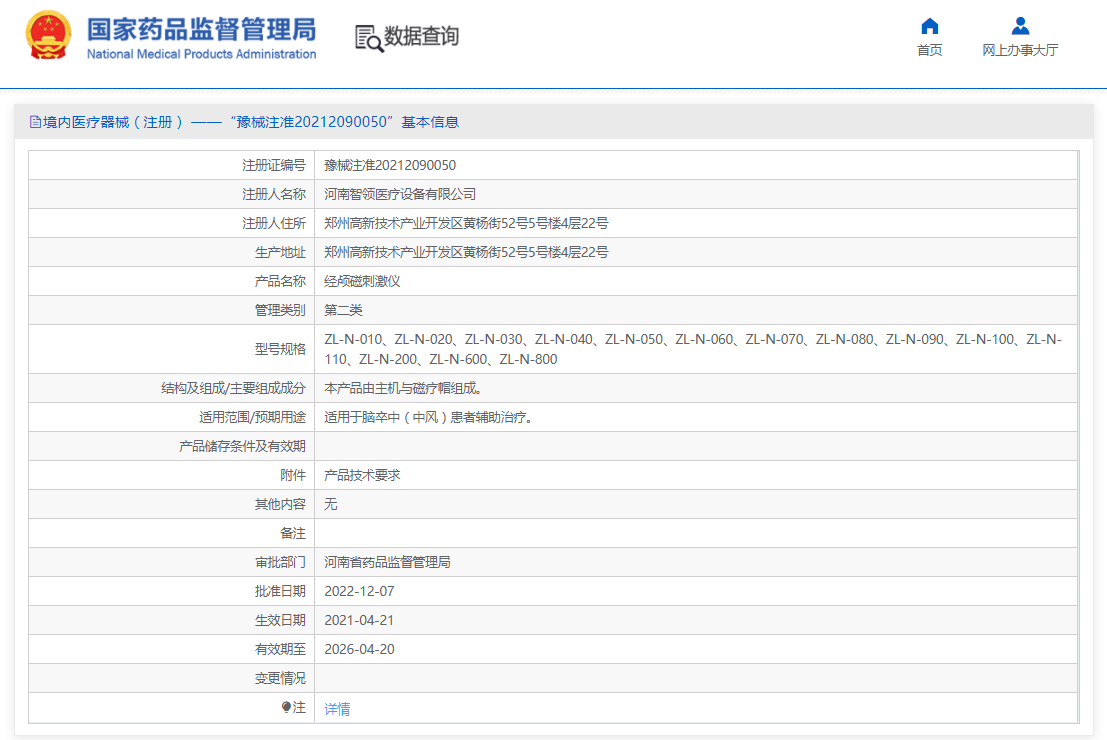1107x740 pixels.
Task: Click the 附件 label
Action: pyautogui.click(x=293, y=475)
